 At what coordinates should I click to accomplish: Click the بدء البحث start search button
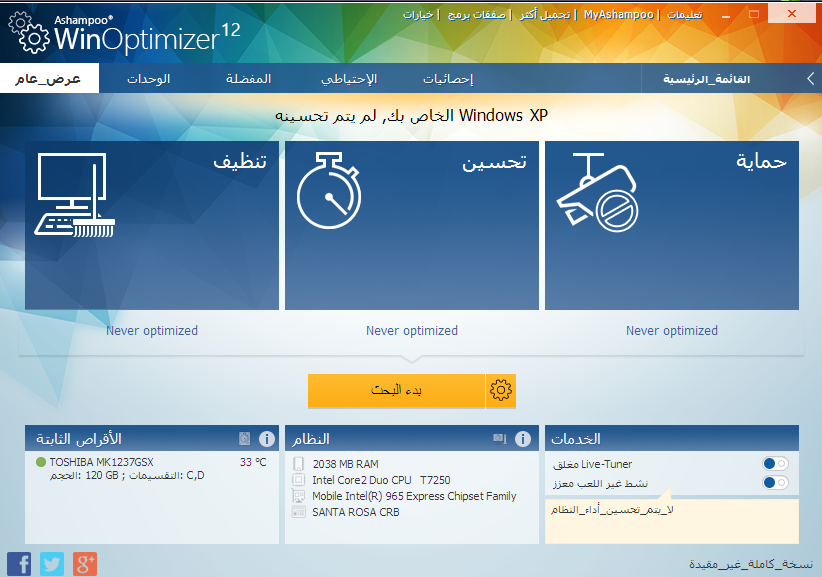coord(396,391)
